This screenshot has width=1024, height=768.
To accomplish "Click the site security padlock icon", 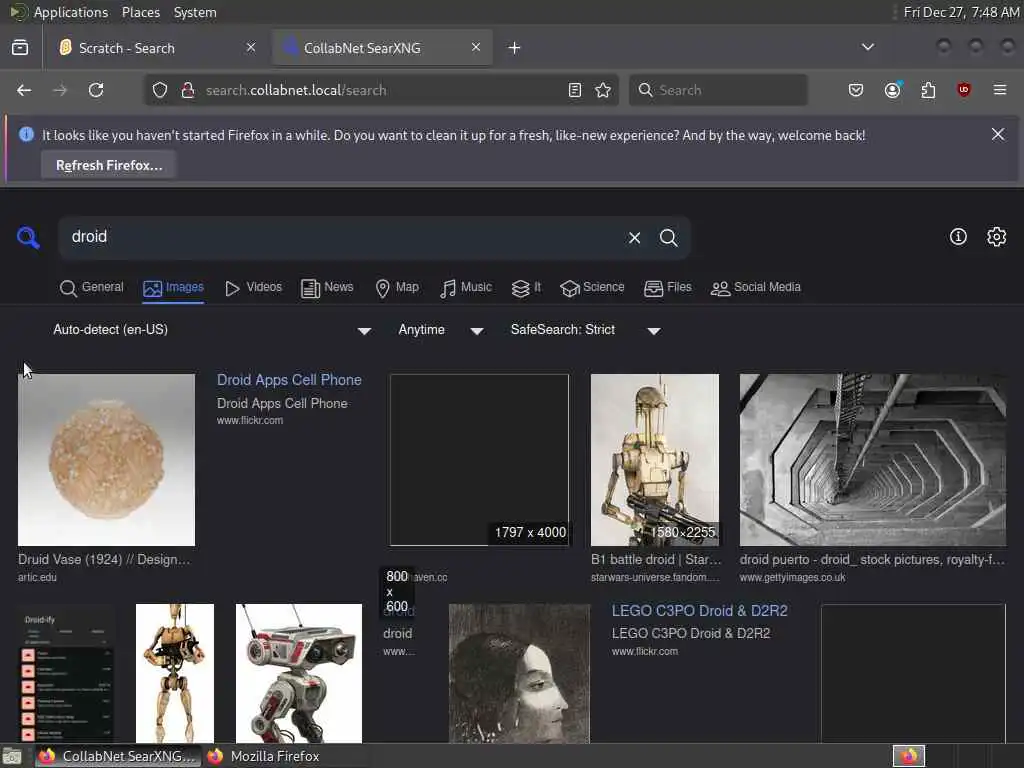I will pyautogui.click(x=188, y=90).
